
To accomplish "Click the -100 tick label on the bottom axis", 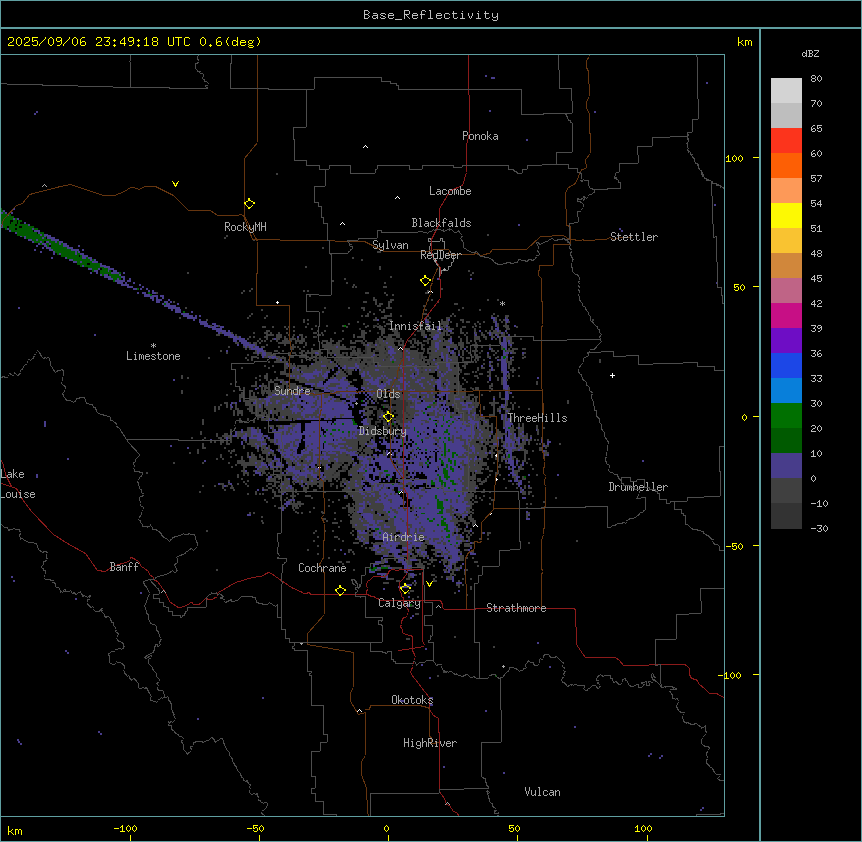I will tap(125, 828).
